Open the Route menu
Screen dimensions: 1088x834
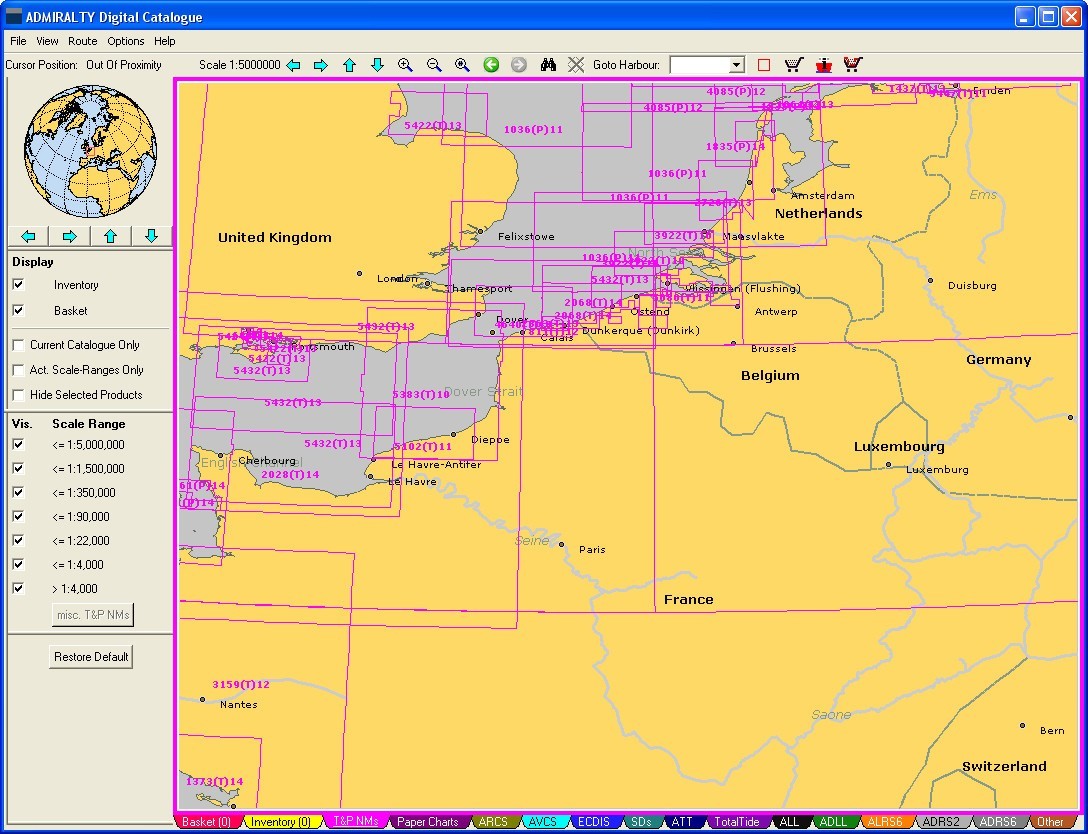[x=83, y=41]
